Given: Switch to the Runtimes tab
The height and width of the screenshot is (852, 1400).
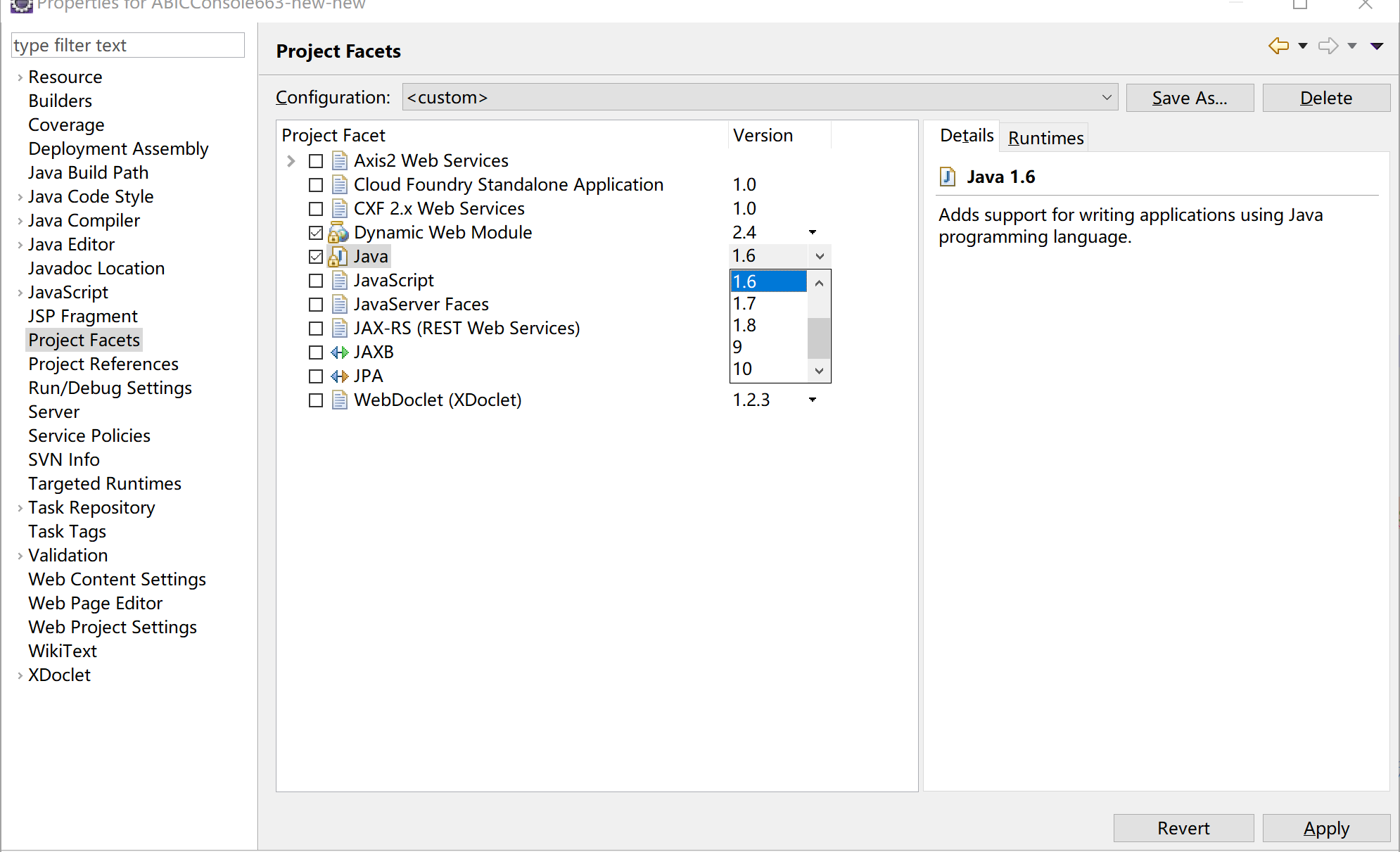Looking at the screenshot, I should (1045, 138).
